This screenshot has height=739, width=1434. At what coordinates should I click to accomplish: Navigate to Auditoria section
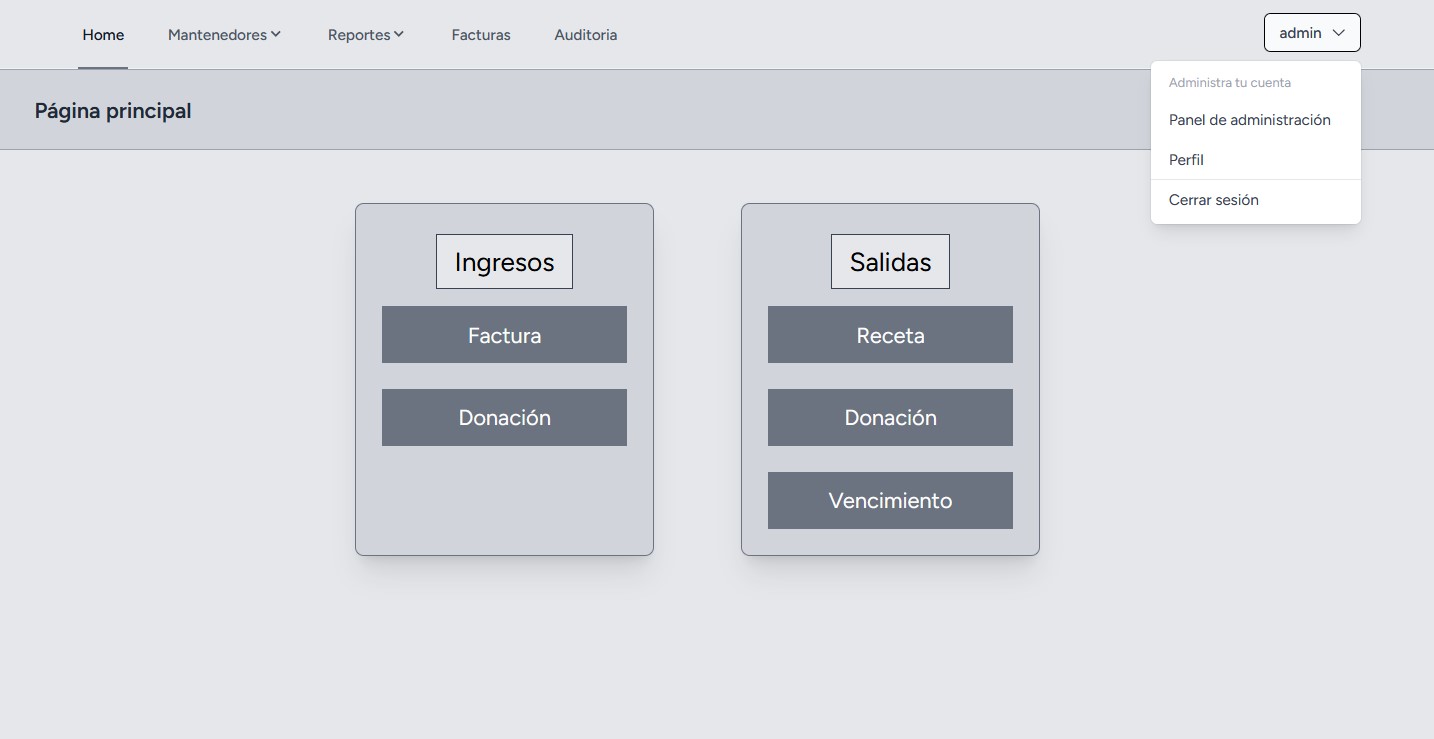click(585, 35)
